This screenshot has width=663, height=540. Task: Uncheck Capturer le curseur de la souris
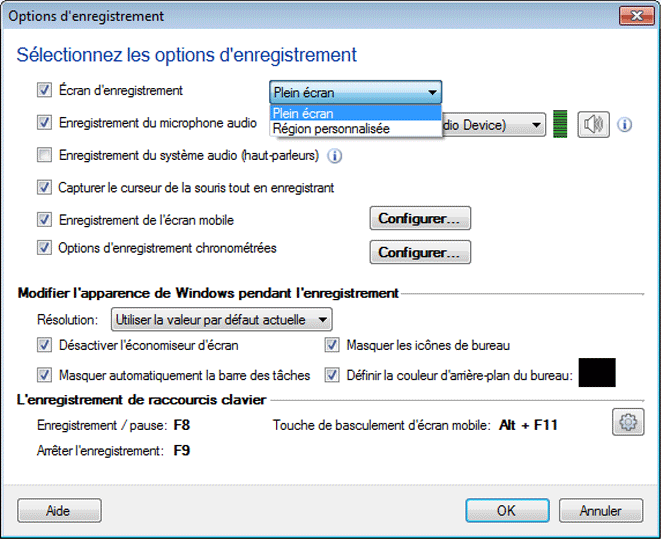coord(44,187)
